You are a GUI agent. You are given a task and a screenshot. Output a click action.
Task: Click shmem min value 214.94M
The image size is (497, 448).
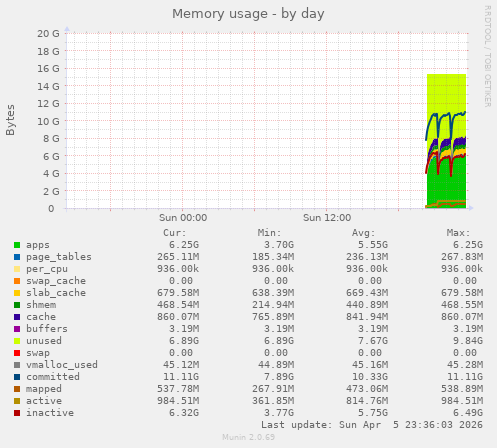(273, 305)
